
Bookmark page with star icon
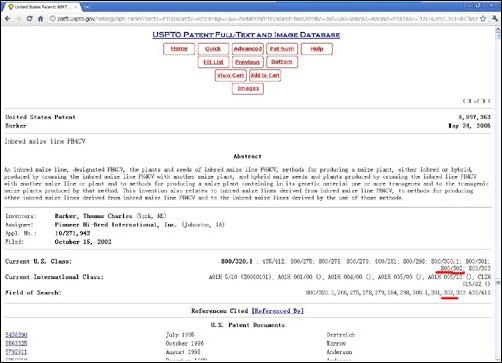[x=483, y=19]
